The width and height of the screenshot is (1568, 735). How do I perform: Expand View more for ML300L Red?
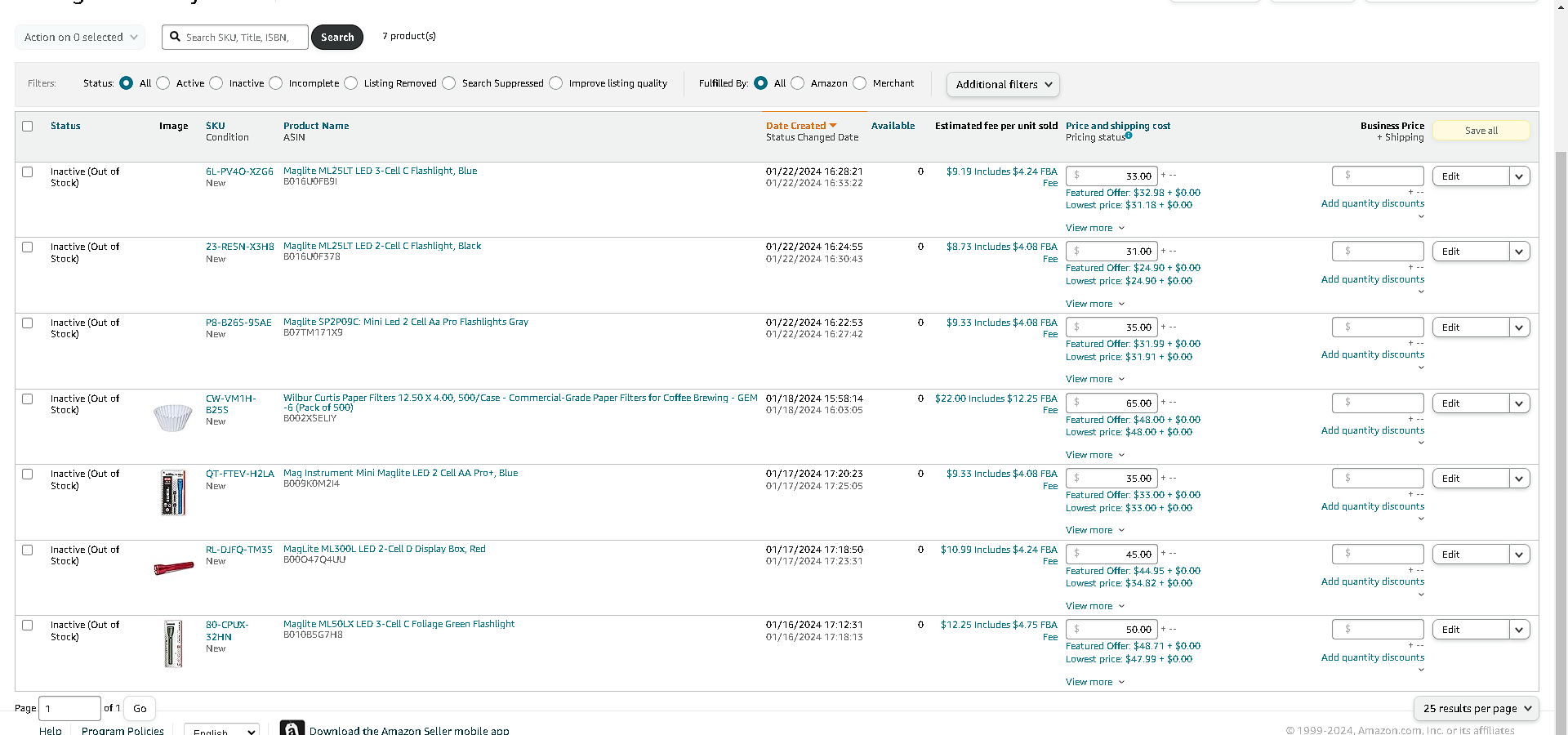point(1094,606)
